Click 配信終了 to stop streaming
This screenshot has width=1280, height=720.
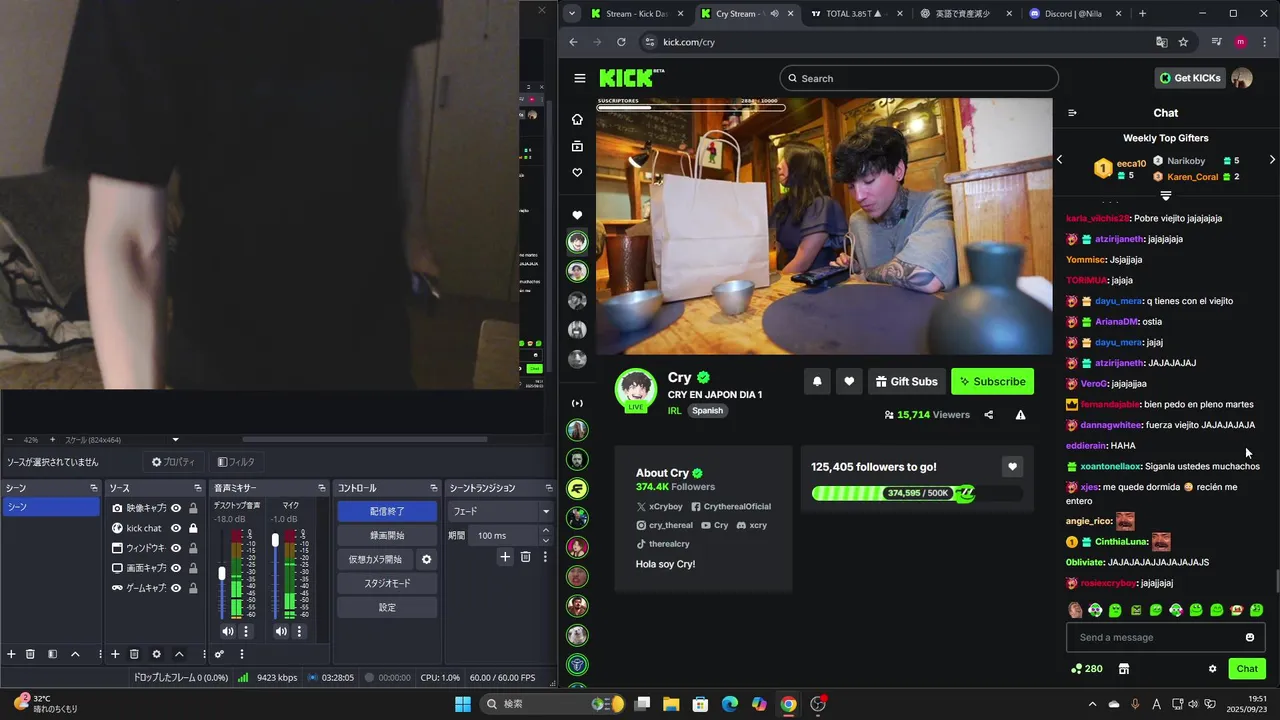(x=387, y=511)
